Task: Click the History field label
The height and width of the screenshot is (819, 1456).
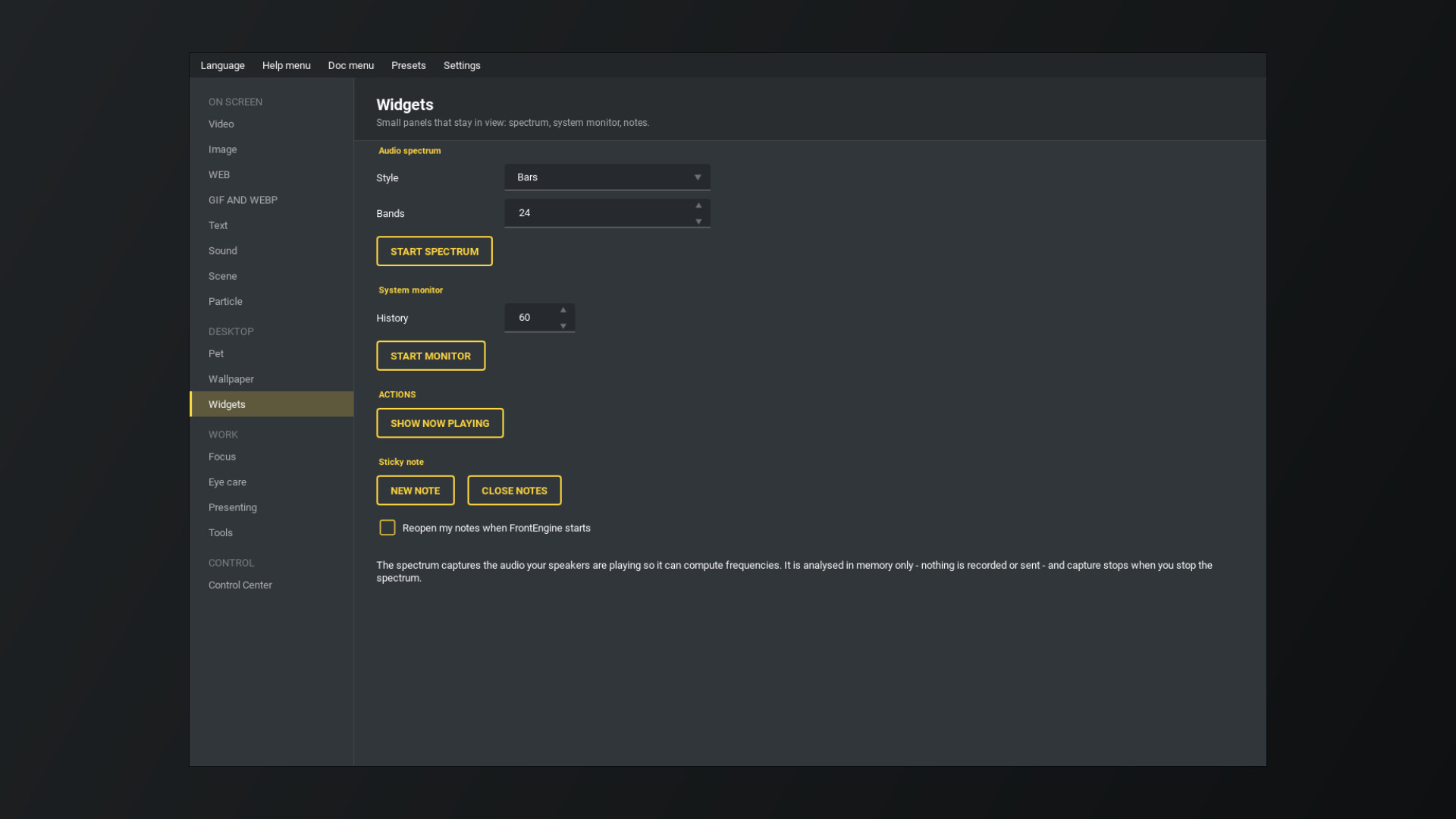Action: 392,318
